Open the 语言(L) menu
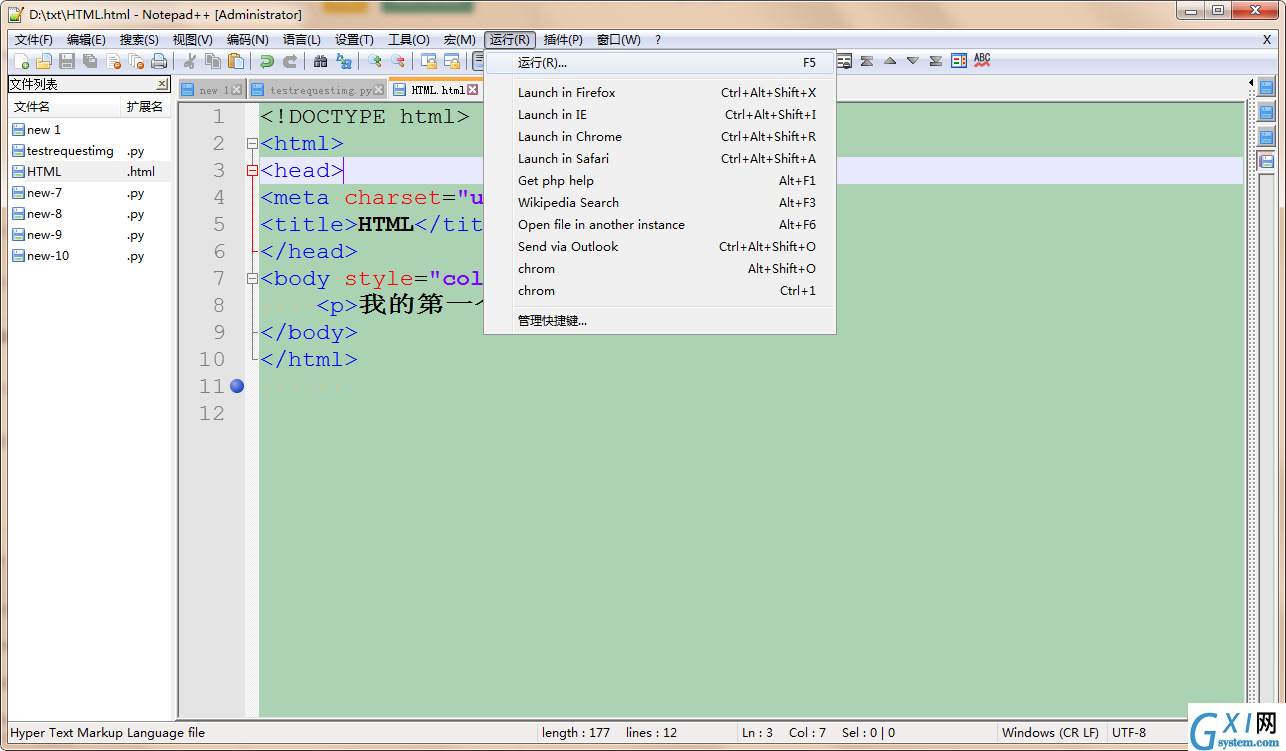This screenshot has width=1286, height=751. (x=301, y=40)
